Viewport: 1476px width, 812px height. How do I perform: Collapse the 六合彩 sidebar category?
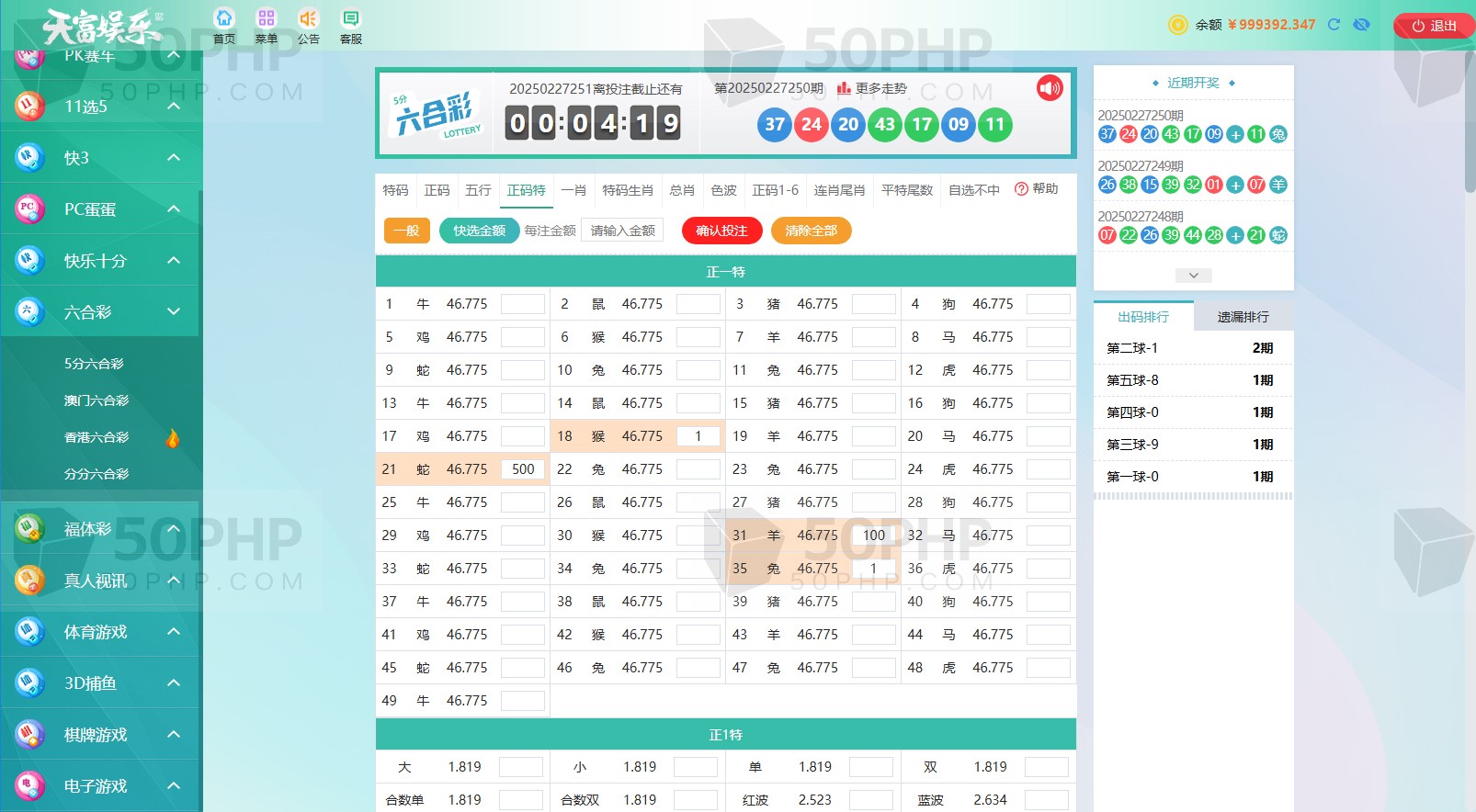174,312
